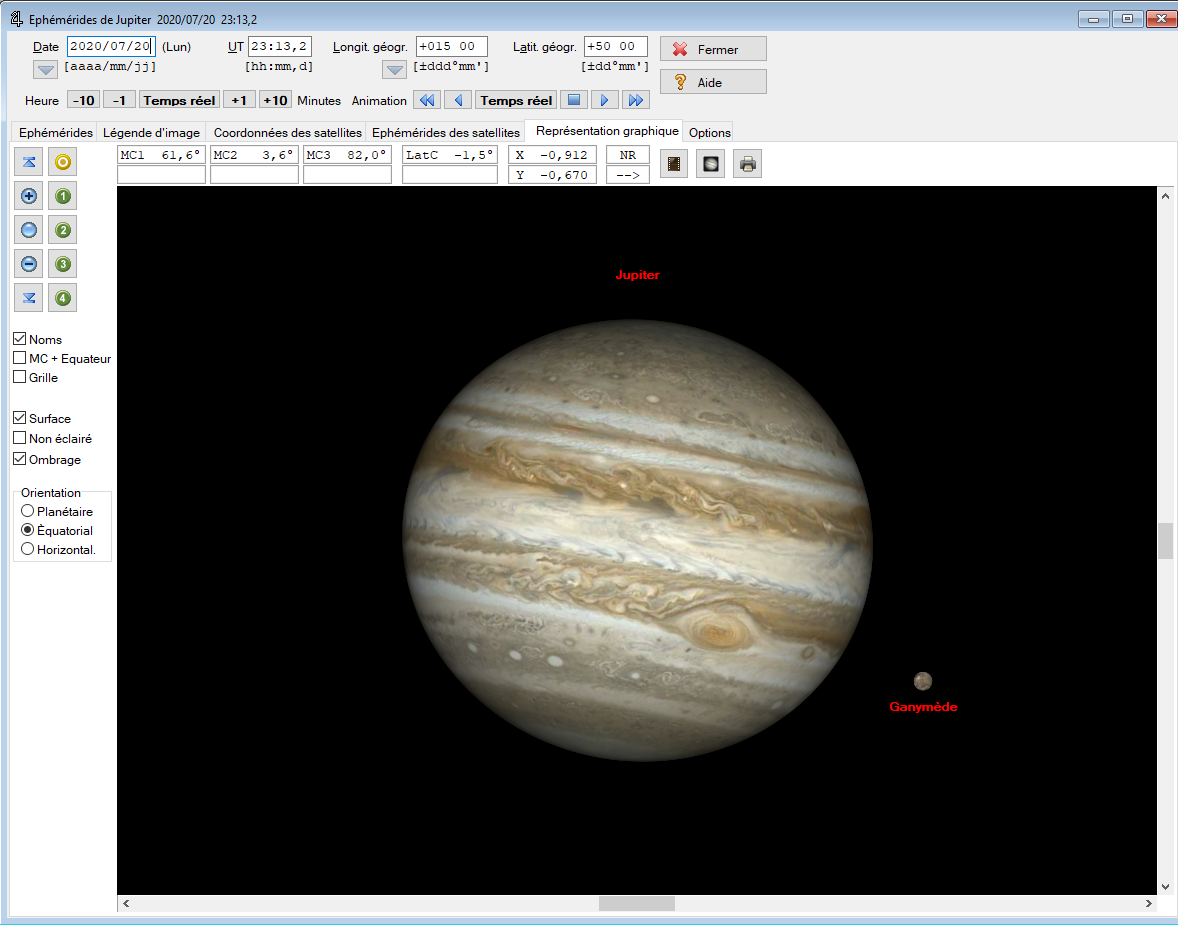The width and height of the screenshot is (1178, 925).
Task: Click the Date input field
Action: (x=111, y=46)
